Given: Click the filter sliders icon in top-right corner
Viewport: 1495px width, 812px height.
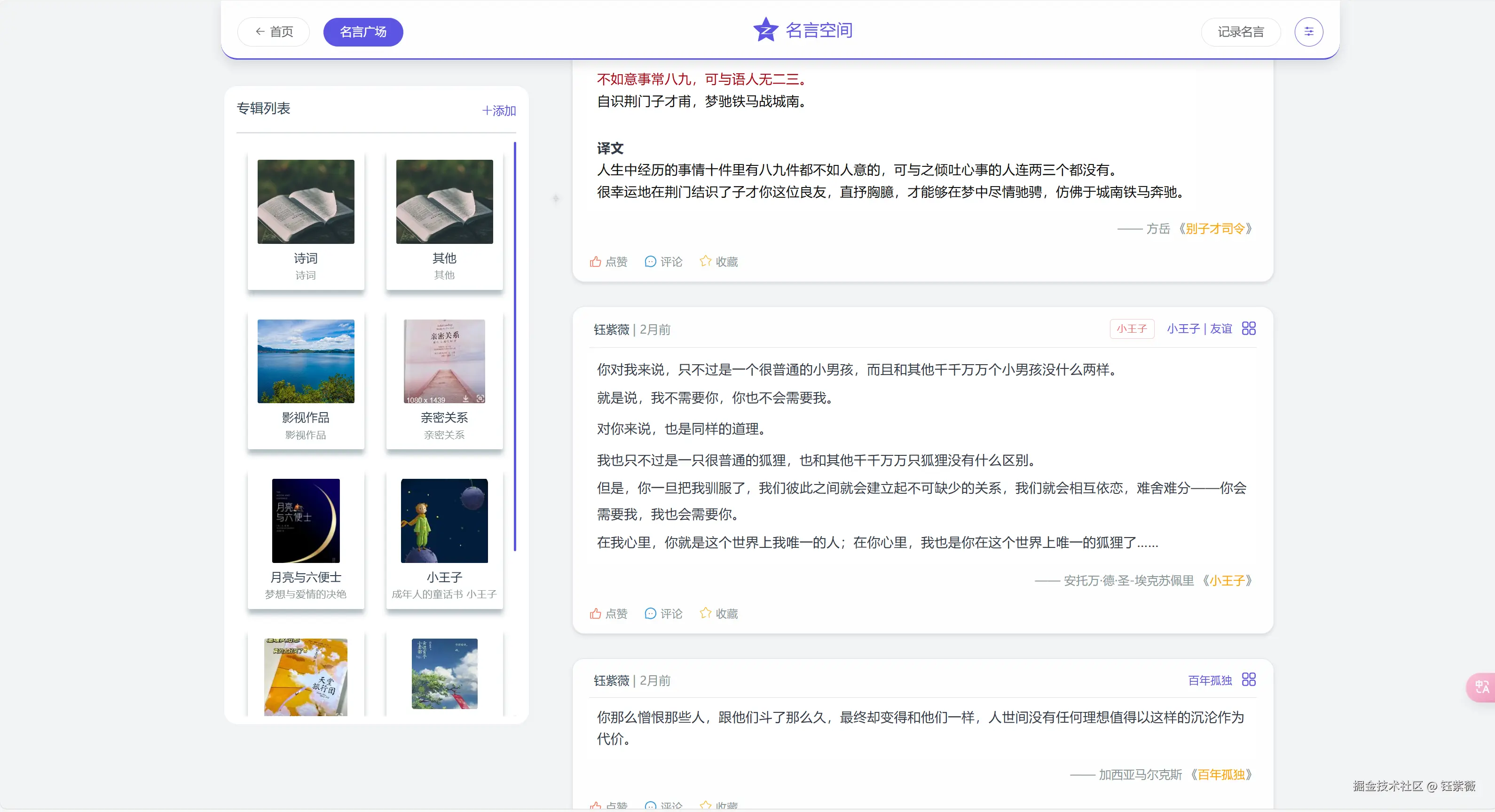Looking at the screenshot, I should point(1309,31).
